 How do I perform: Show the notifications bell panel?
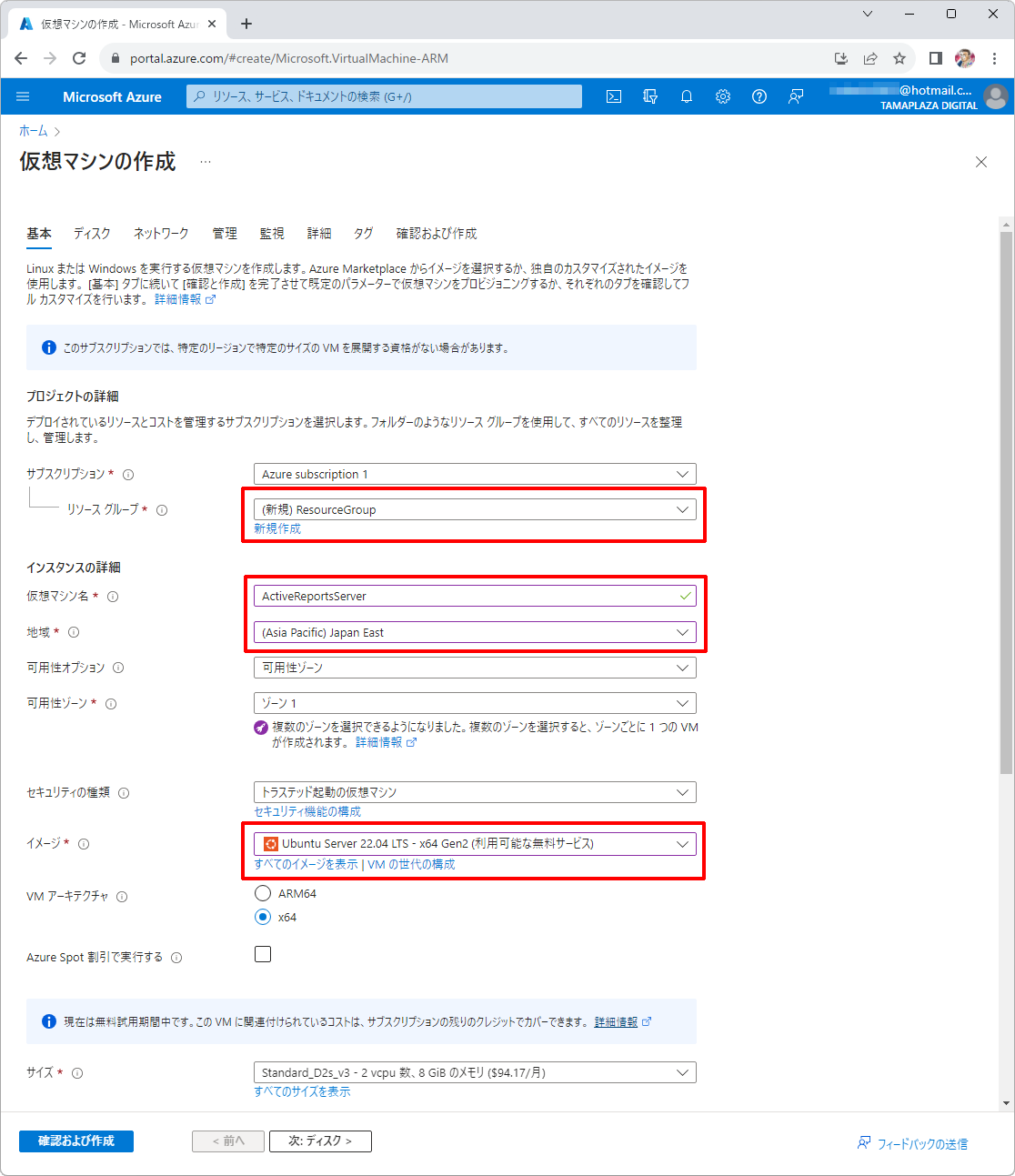tap(687, 96)
